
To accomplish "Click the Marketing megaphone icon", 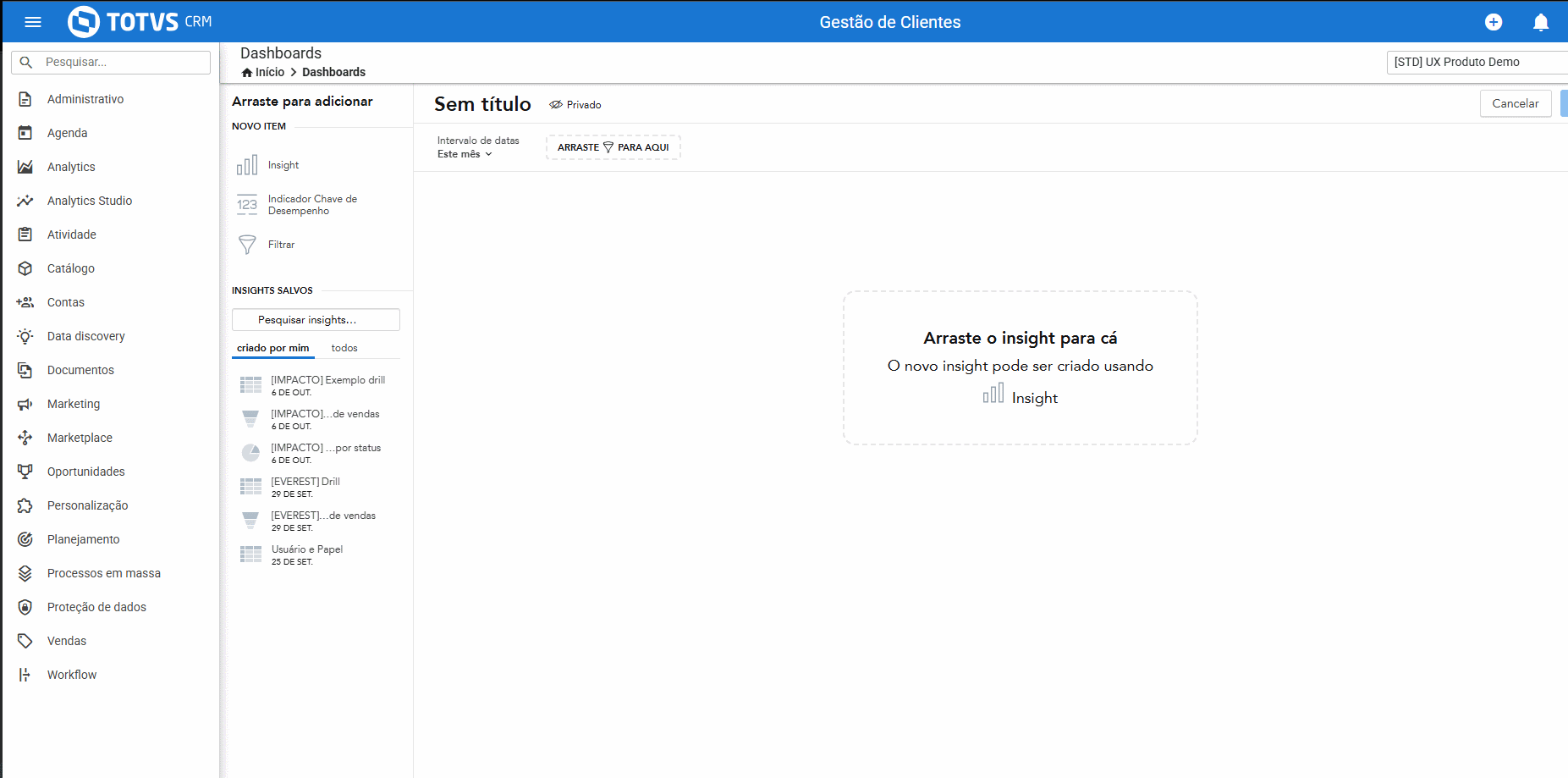I will [x=25, y=404].
